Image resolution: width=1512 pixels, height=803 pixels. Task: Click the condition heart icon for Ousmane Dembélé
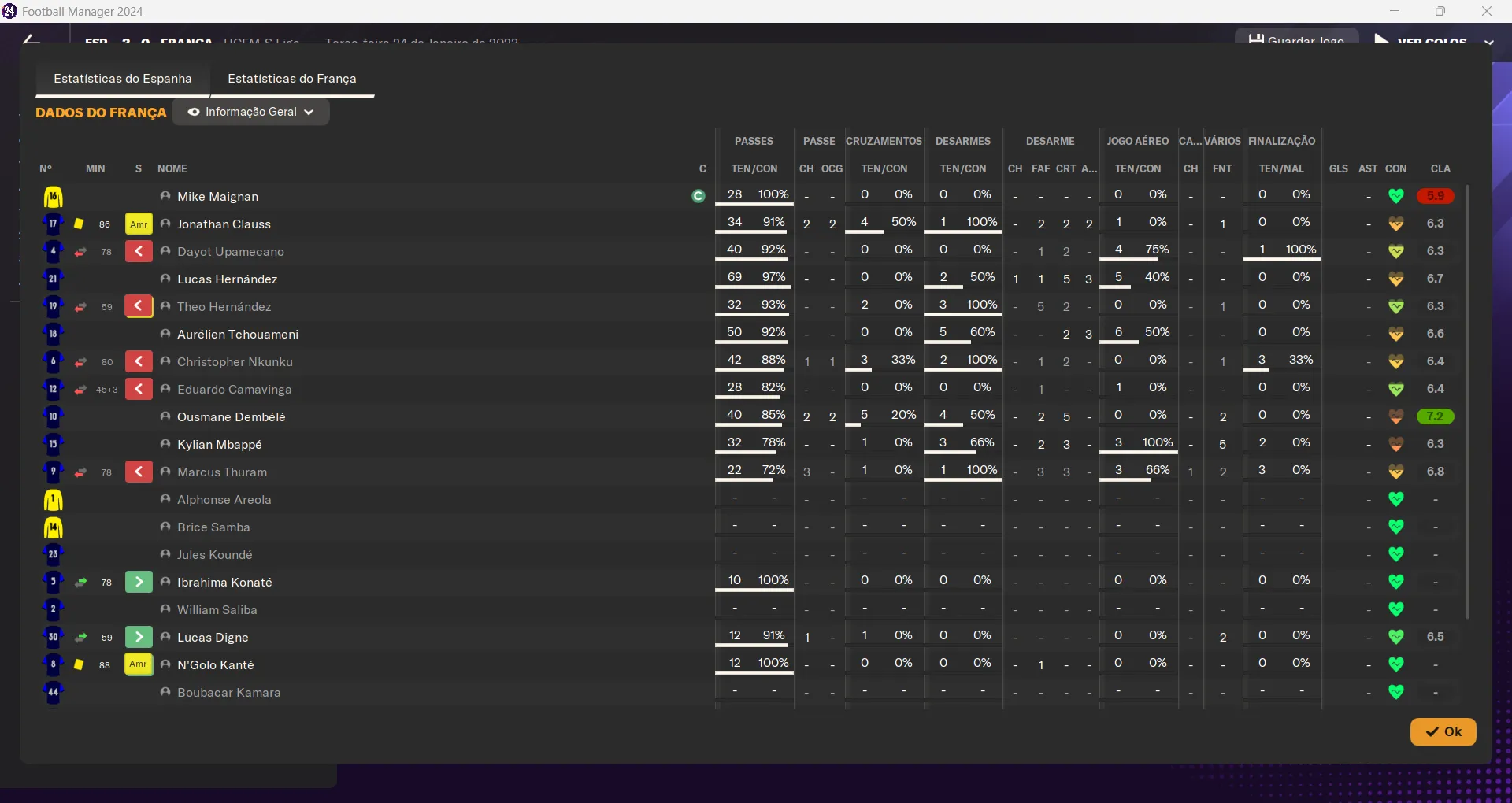pos(1396,416)
